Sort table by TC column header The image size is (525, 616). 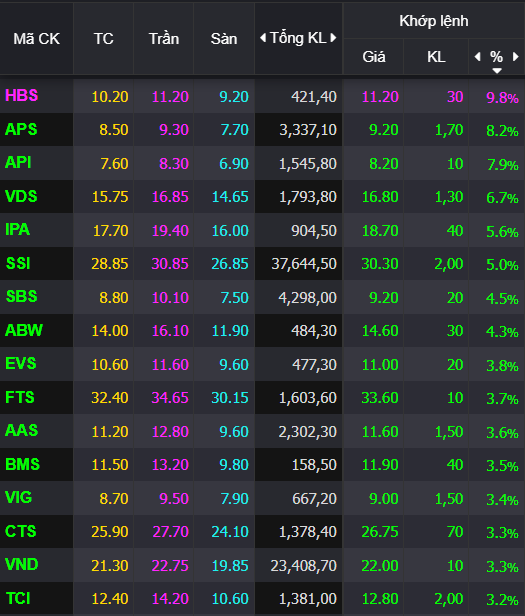click(x=103, y=38)
